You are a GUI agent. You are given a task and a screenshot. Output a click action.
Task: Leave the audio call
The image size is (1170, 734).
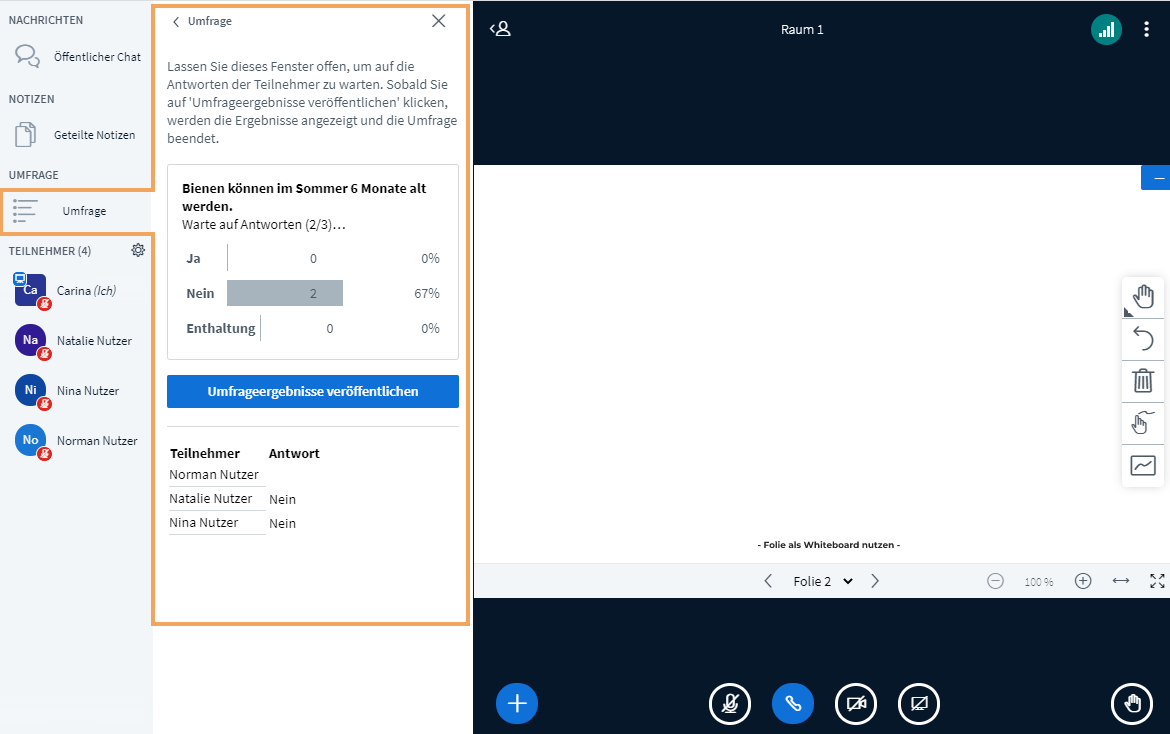coord(793,703)
